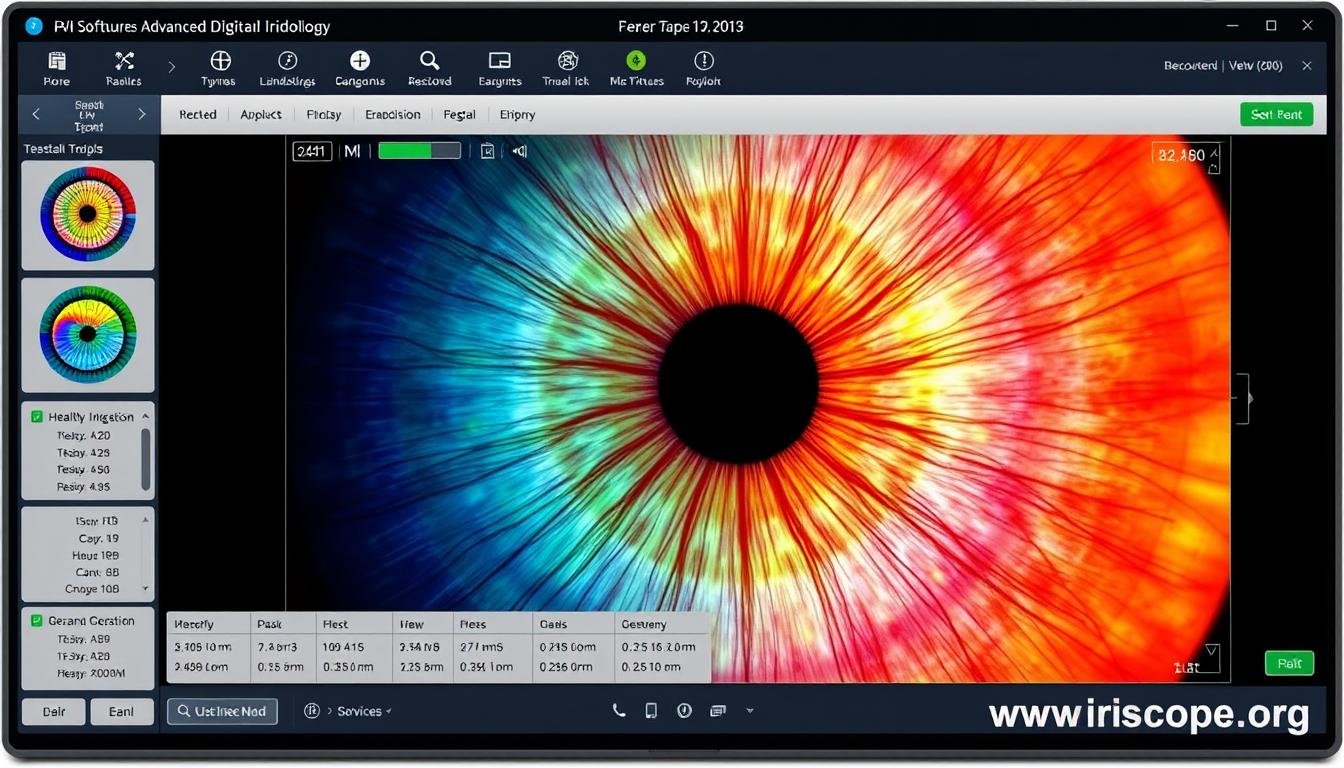Open the Tymes crosshair tool
The height and width of the screenshot is (768, 1344).
pyautogui.click(x=219, y=62)
